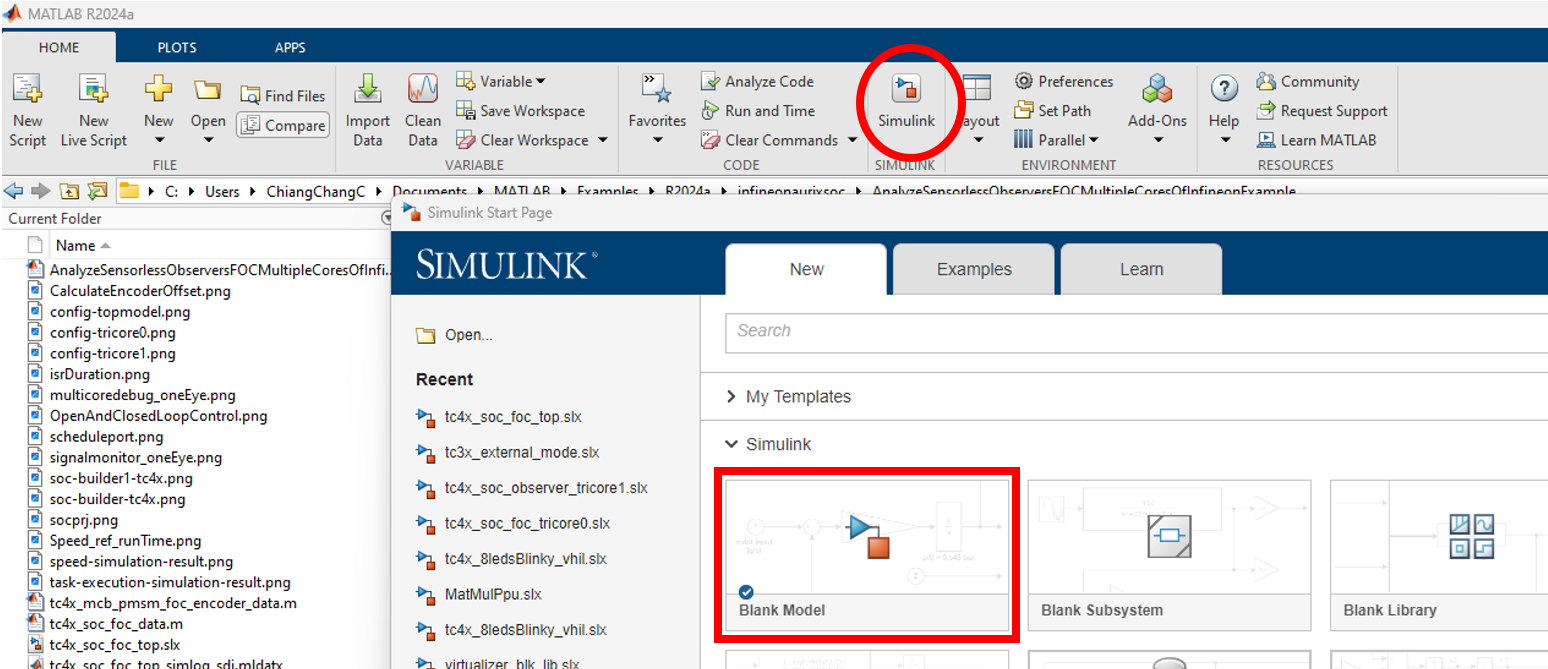The height and width of the screenshot is (669, 1548).
Task: Switch to the Learn tab
Action: click(1141, 270)
